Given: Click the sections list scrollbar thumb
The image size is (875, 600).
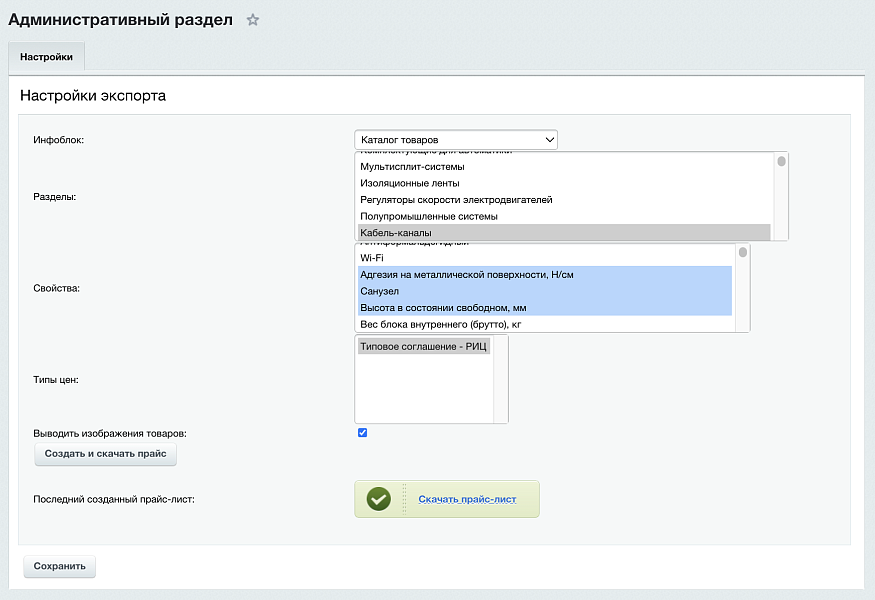Looking at the screenshot, I should point(781,161).
